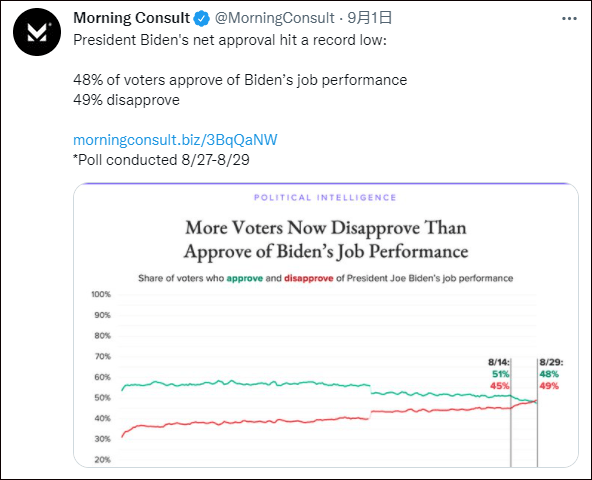This screenshot has width=592, height=480.
Task: Open the @MorningConsult handle link
Action: coord(274,18)
